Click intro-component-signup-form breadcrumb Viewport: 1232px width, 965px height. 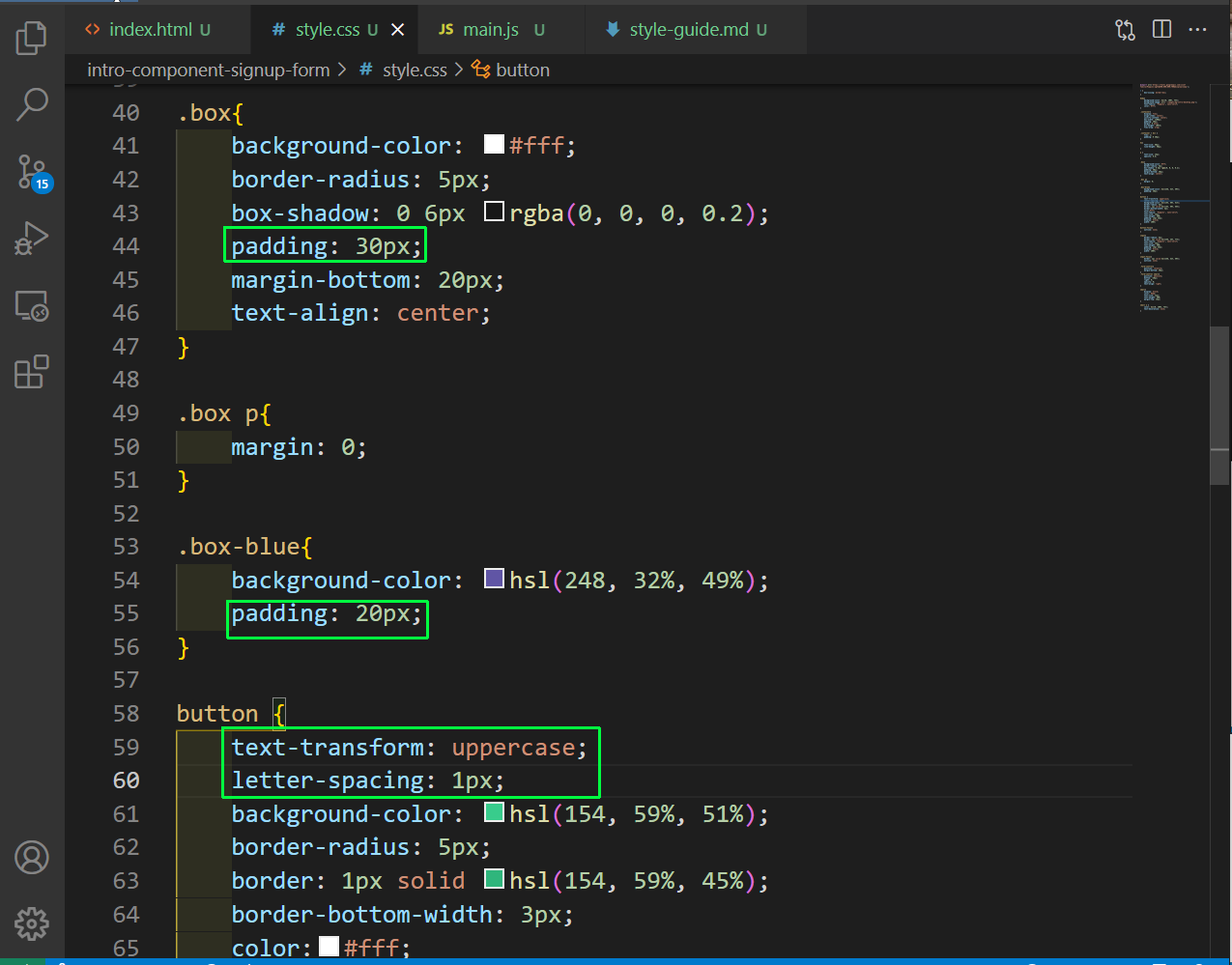(x=208, y=71)
